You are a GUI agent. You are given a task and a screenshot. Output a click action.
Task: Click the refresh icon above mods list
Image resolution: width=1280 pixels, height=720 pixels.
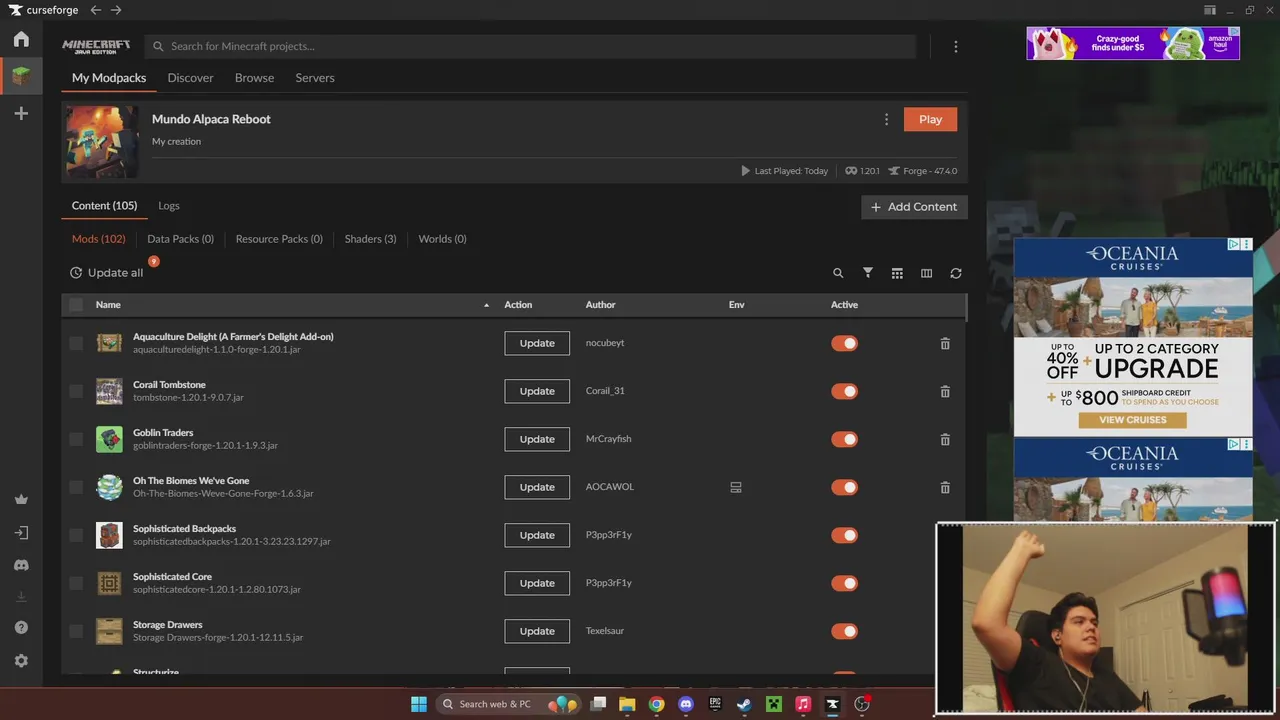956,273
